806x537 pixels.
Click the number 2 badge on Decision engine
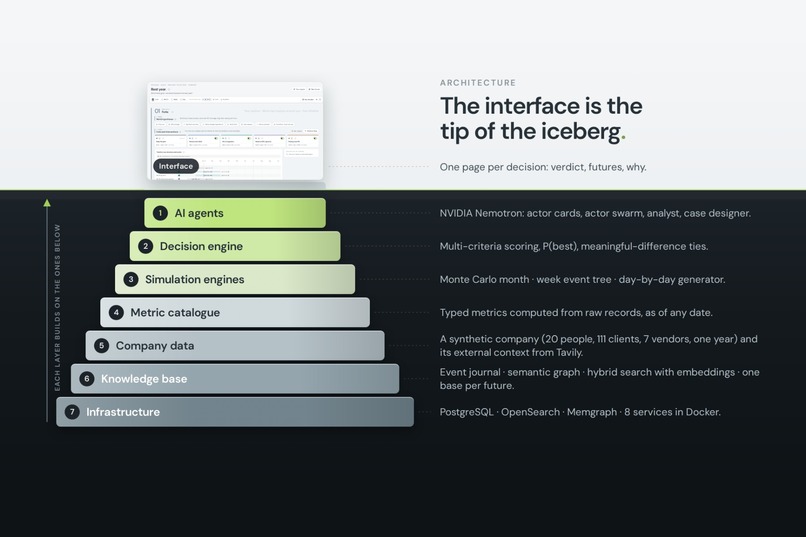coord(145,246)
